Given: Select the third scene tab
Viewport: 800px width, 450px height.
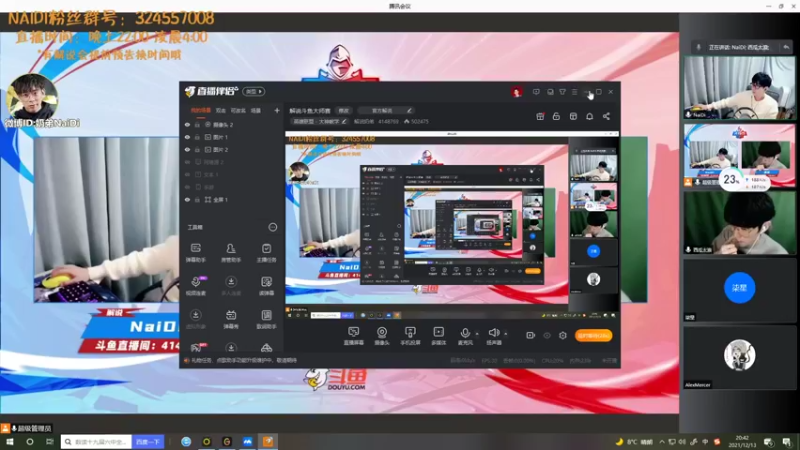Looking at the screenshot, I should 238,110.
